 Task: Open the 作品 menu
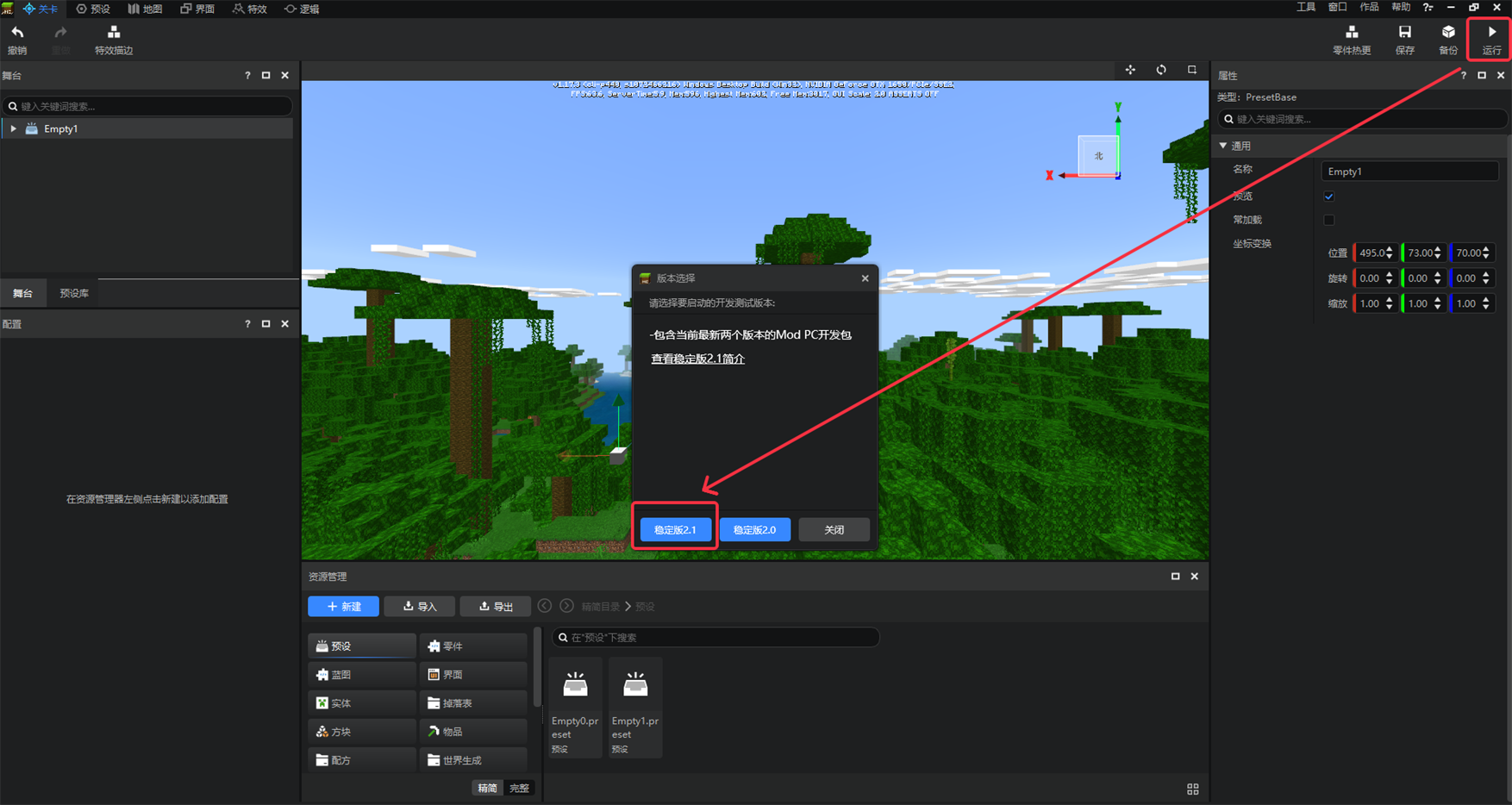pos(1369,8)
